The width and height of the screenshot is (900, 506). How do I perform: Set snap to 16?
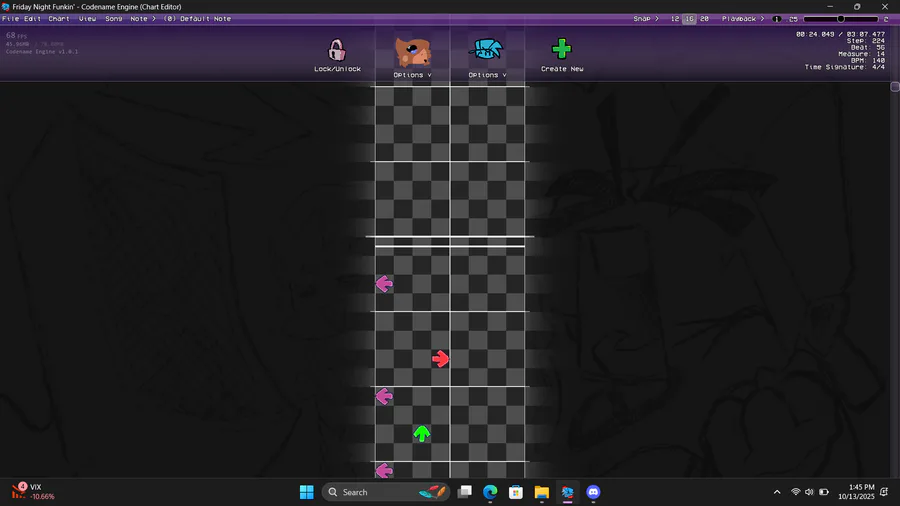[689, 18]
